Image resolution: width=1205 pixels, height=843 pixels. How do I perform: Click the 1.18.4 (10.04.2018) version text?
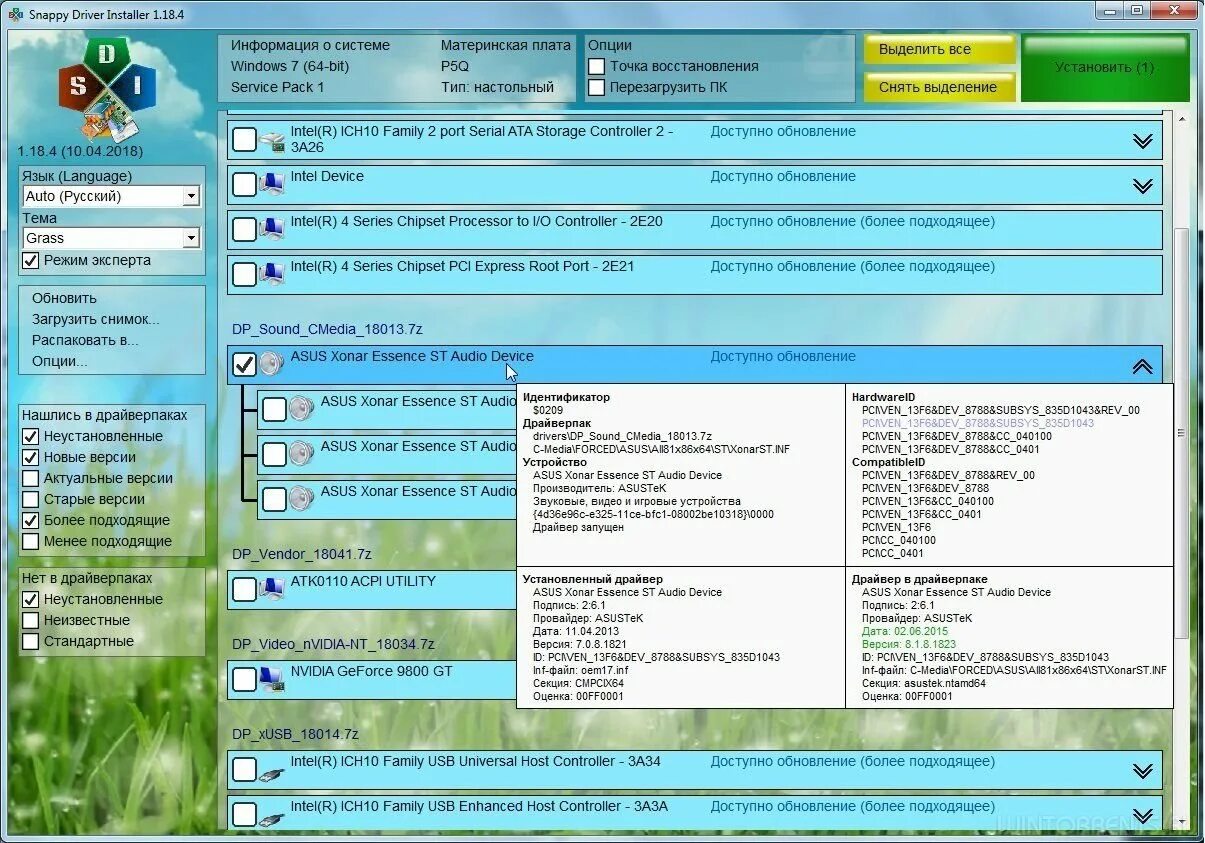(80, 151)
